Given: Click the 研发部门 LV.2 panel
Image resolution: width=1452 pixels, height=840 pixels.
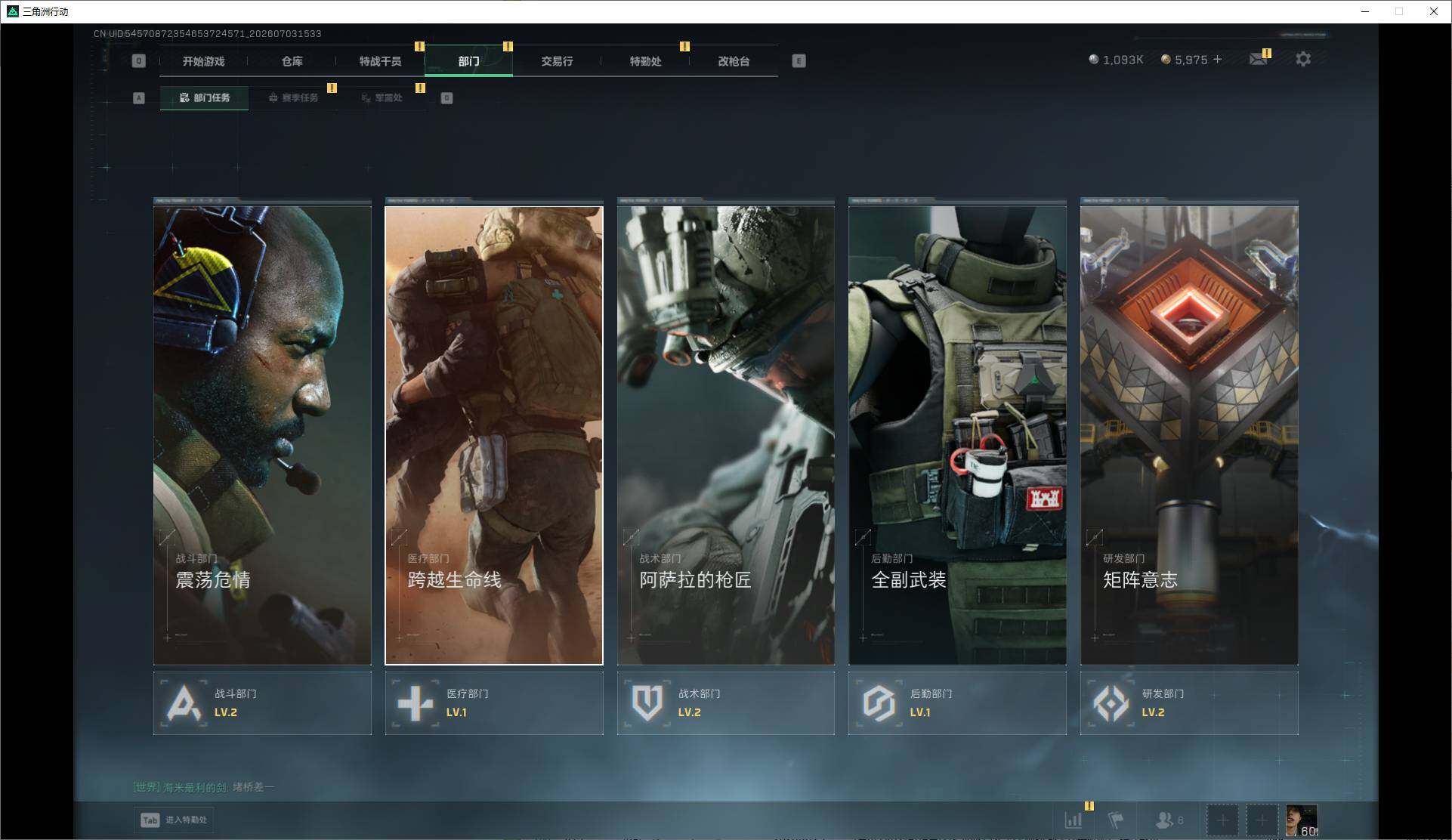Looking at the screenshot, I should pyautogui.click(x=1189, y=703).
